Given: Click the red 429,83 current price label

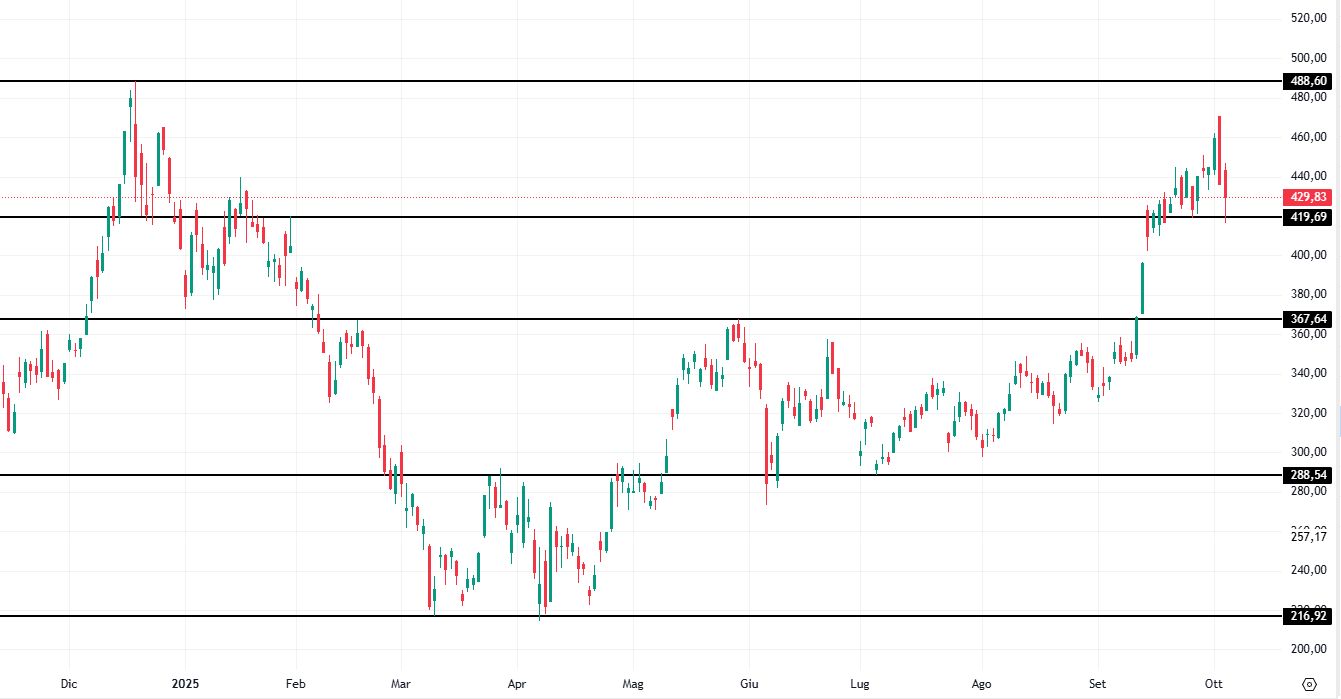Looking at the screenshot, I should click(x=1309, y=198).
